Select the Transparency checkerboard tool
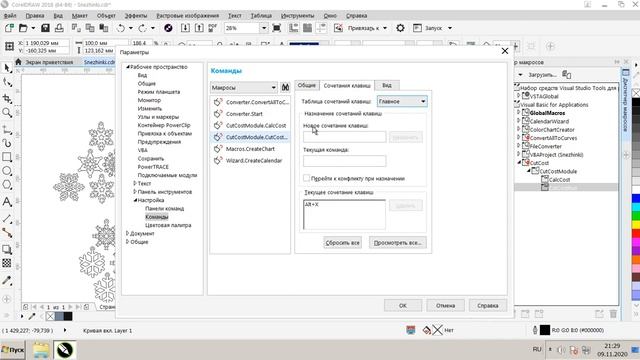This screenshot has height=360, width=640. click(x=7, y=263)
